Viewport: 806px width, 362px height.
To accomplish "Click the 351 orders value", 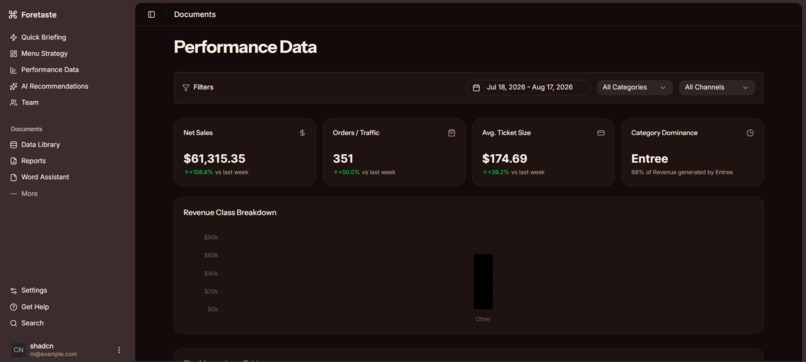I will [x=343, y=158].
